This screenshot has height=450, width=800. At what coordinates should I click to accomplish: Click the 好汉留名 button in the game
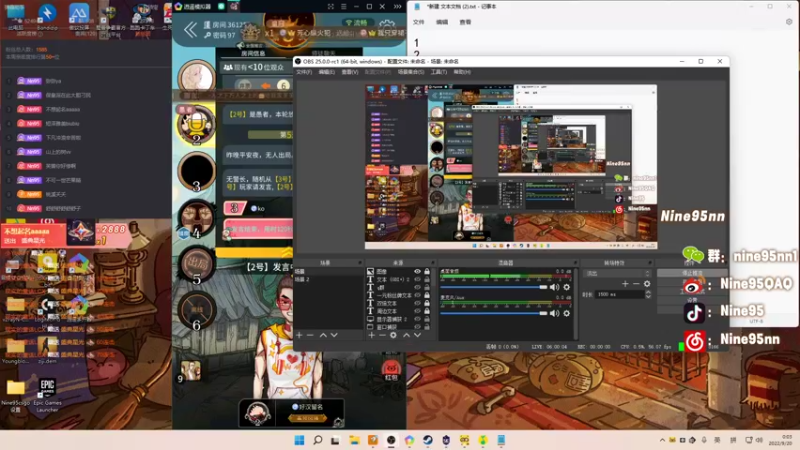click(x=309, y=407)
